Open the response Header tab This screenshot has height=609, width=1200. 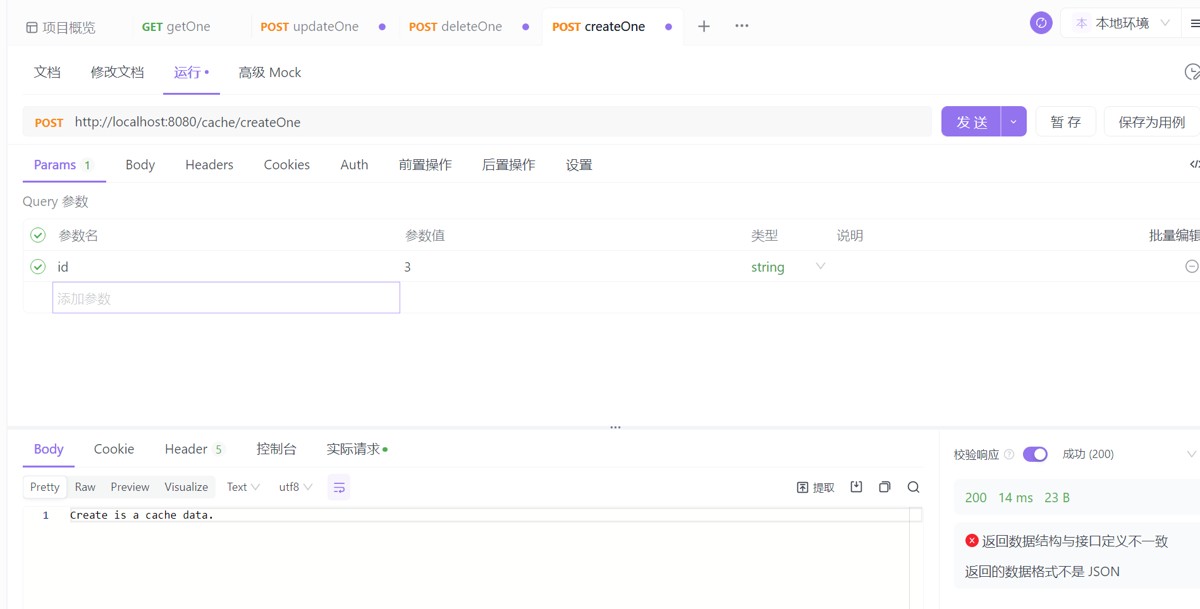194,449
